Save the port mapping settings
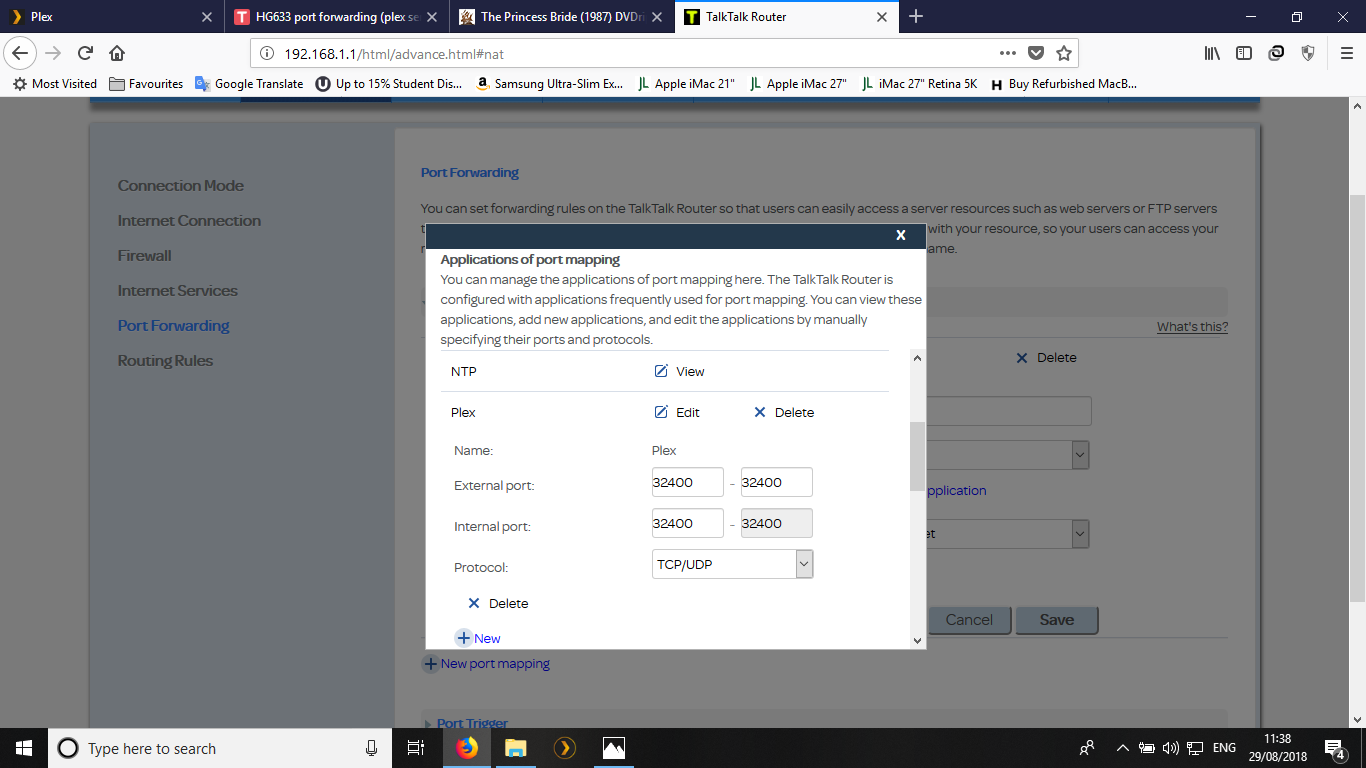This screenshot has height=768, width=1366. tap(1056, 619)
